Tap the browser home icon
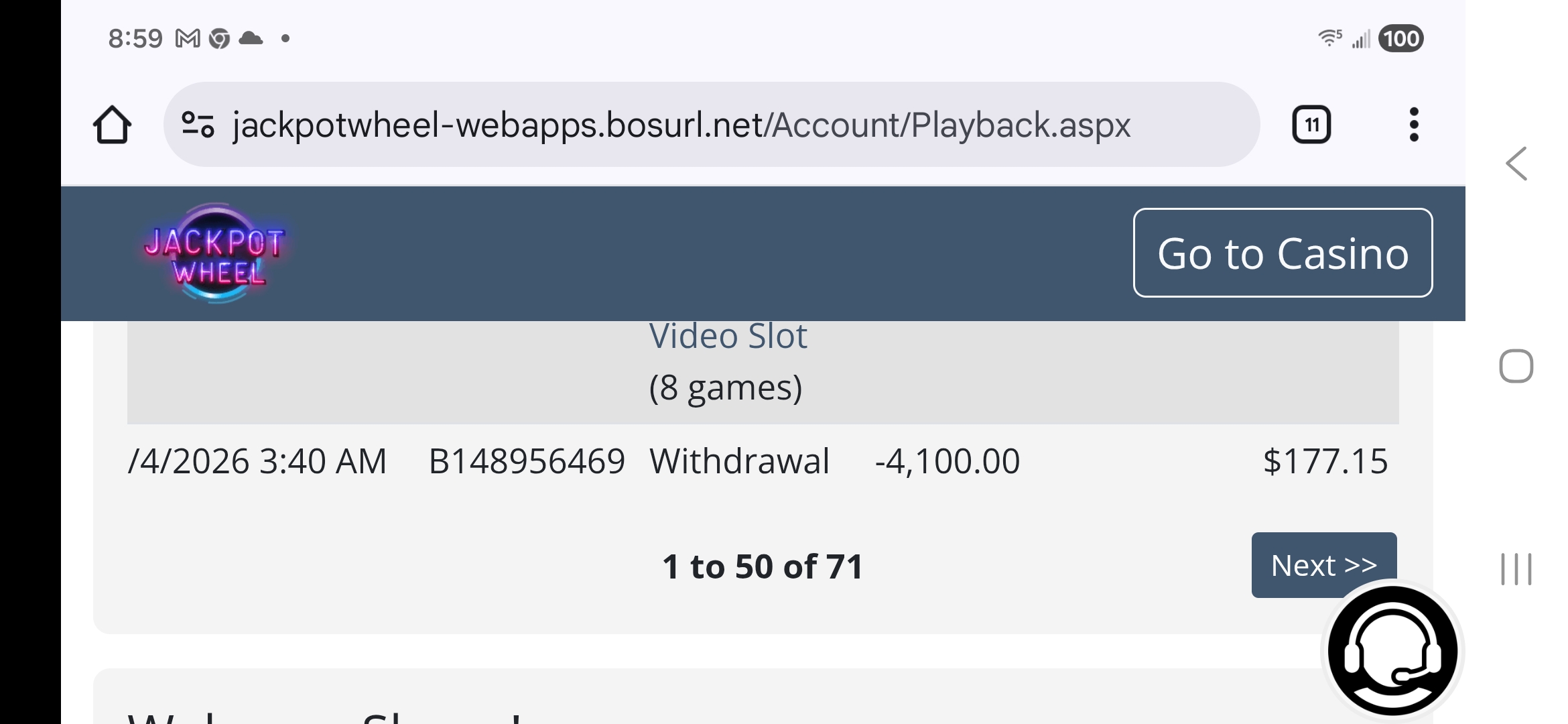 point(112,125)
